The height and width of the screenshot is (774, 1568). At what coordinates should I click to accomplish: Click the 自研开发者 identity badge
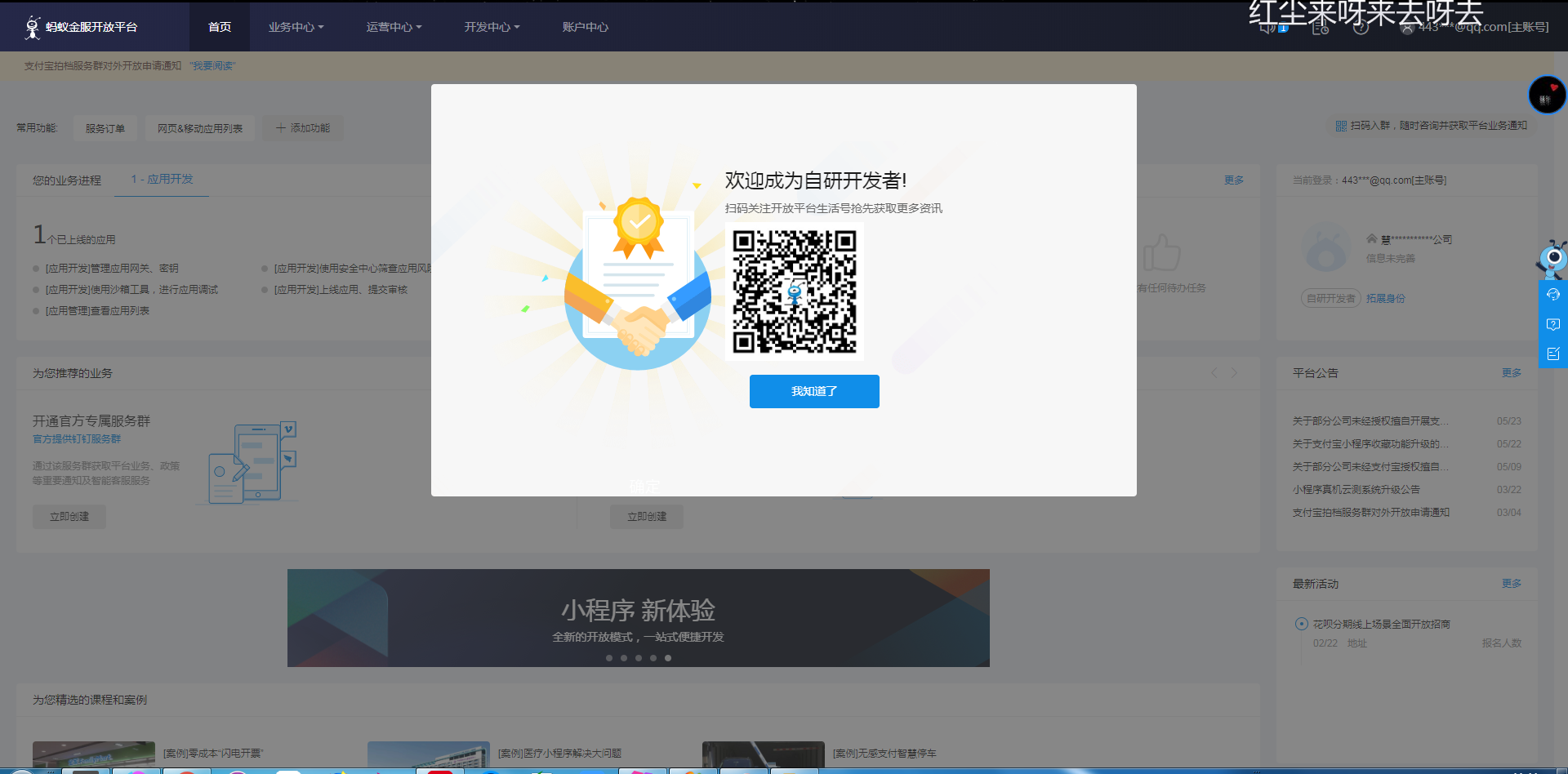coord(1330,299)
